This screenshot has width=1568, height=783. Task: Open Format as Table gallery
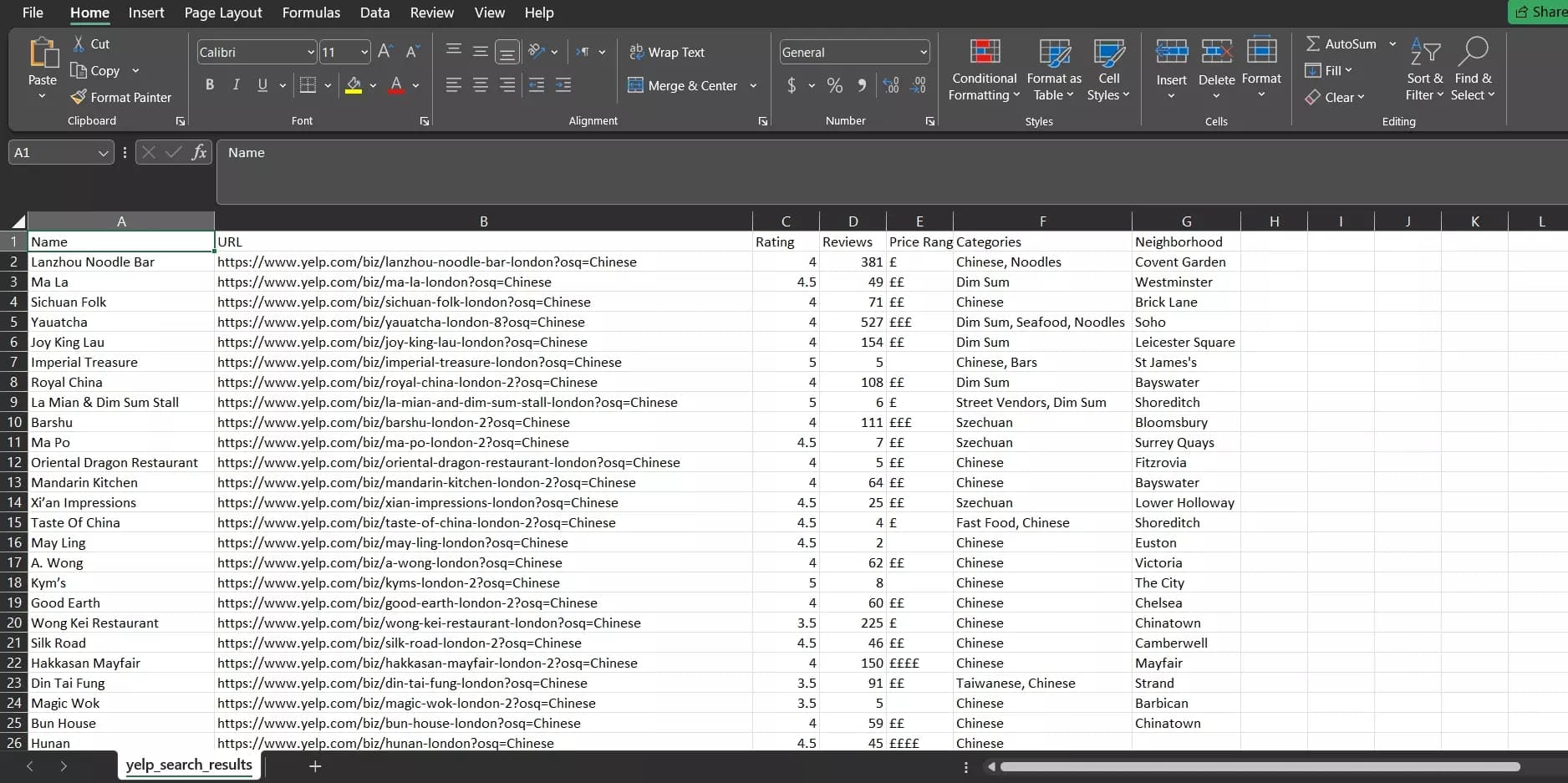tap(1054, 70)
